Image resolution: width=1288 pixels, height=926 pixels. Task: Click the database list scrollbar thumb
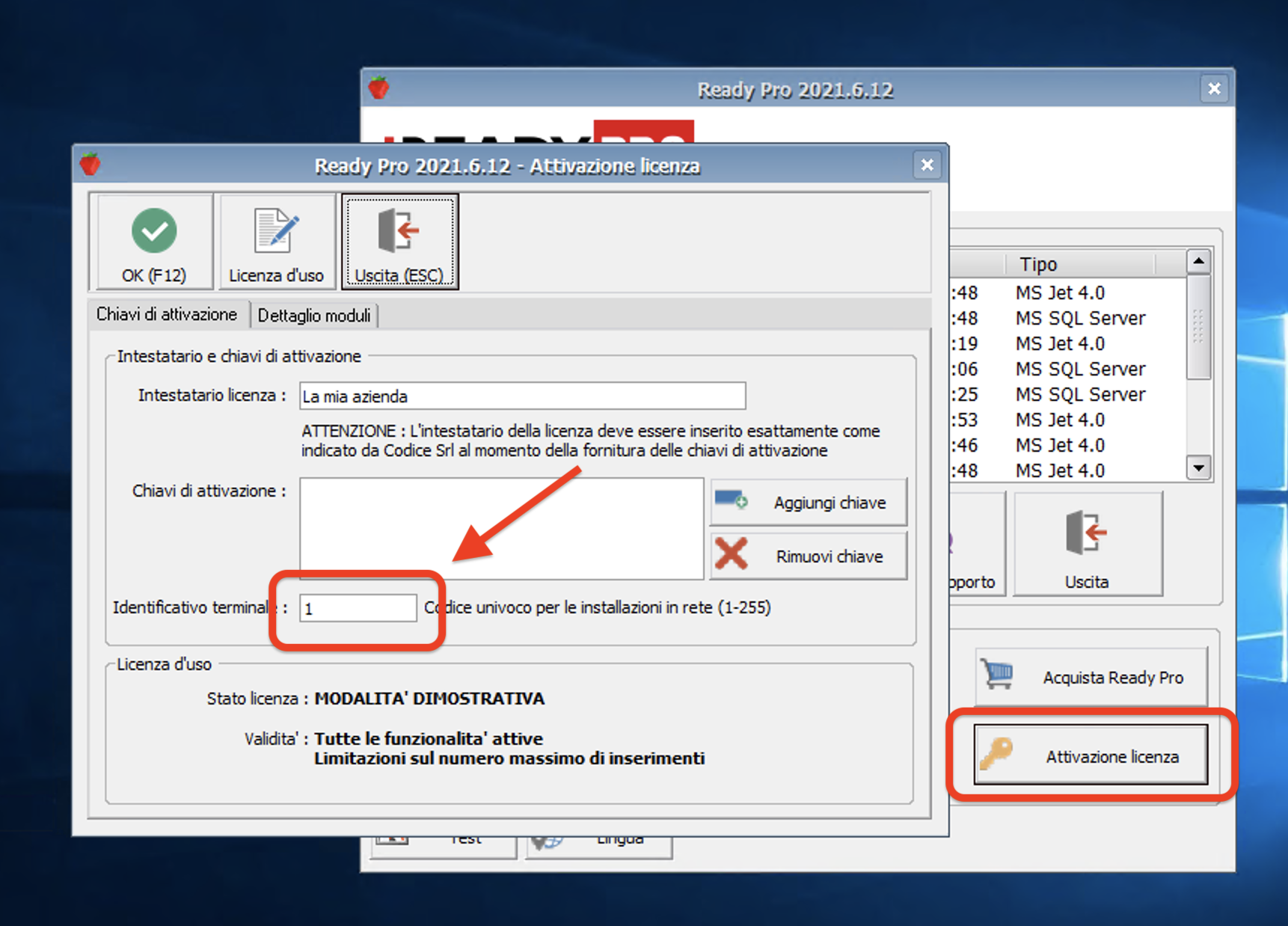point(1198,327)
